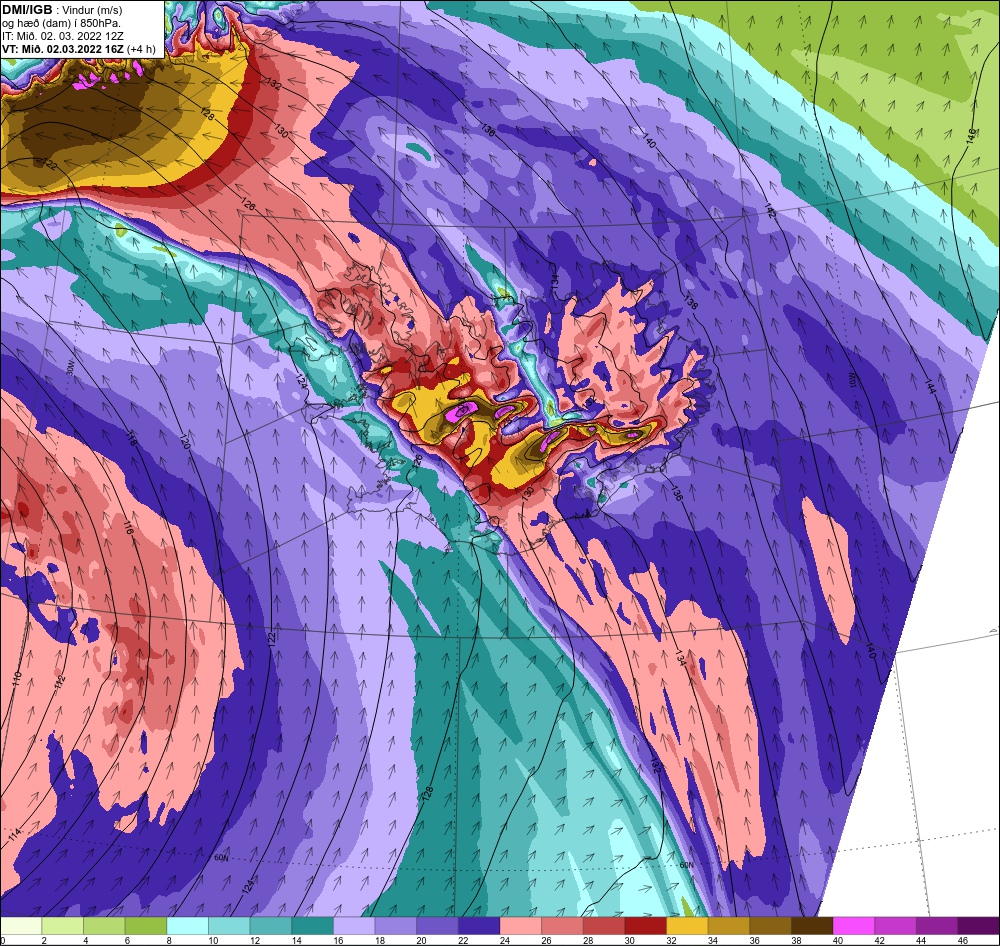Select the legend swatch between 10 and 12

[229, 926]
